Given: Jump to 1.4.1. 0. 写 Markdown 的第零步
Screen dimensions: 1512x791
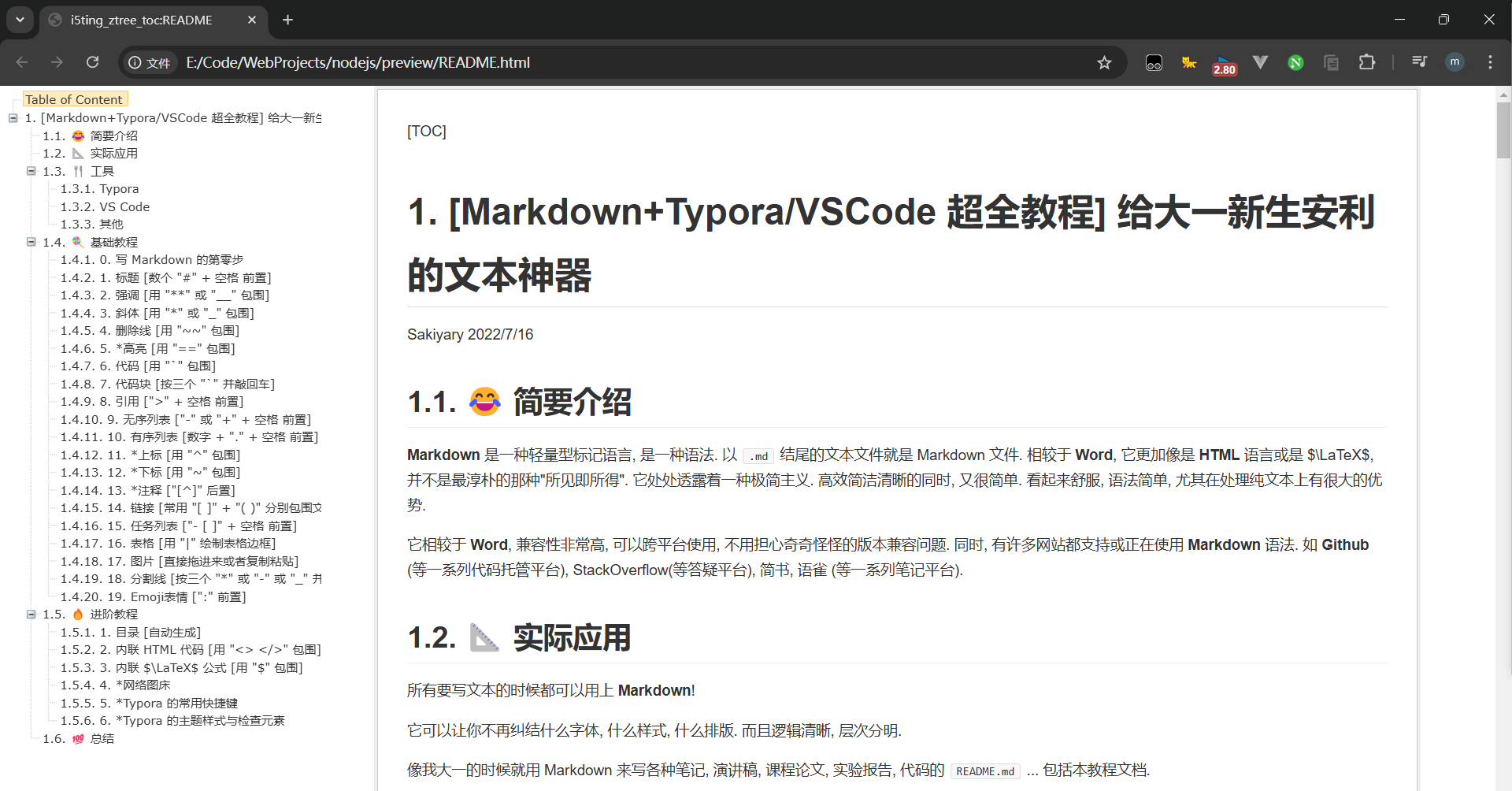Looking at the screenshot, I should 152,260.
